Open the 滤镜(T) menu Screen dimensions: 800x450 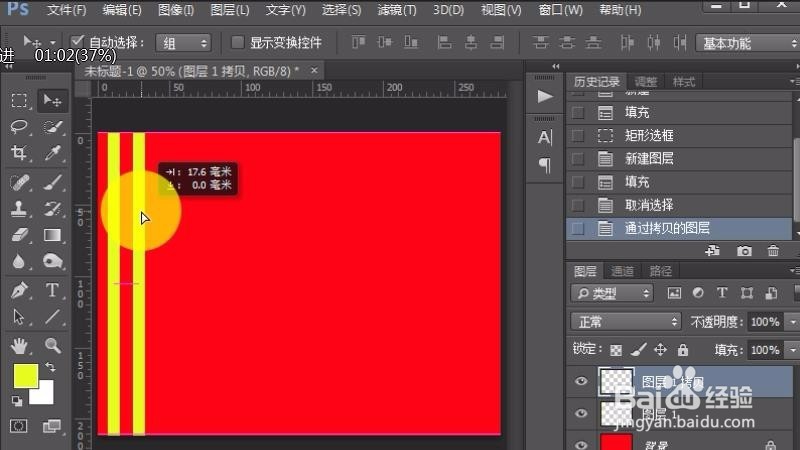[396, 10]
